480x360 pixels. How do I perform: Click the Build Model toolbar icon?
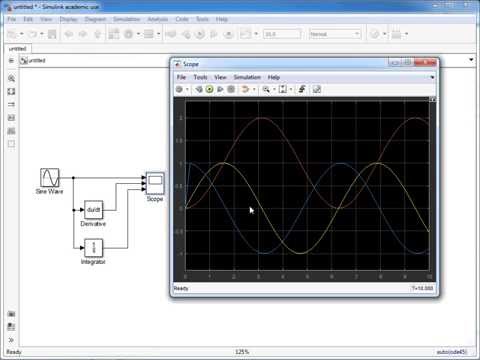(x=396, y=34)
